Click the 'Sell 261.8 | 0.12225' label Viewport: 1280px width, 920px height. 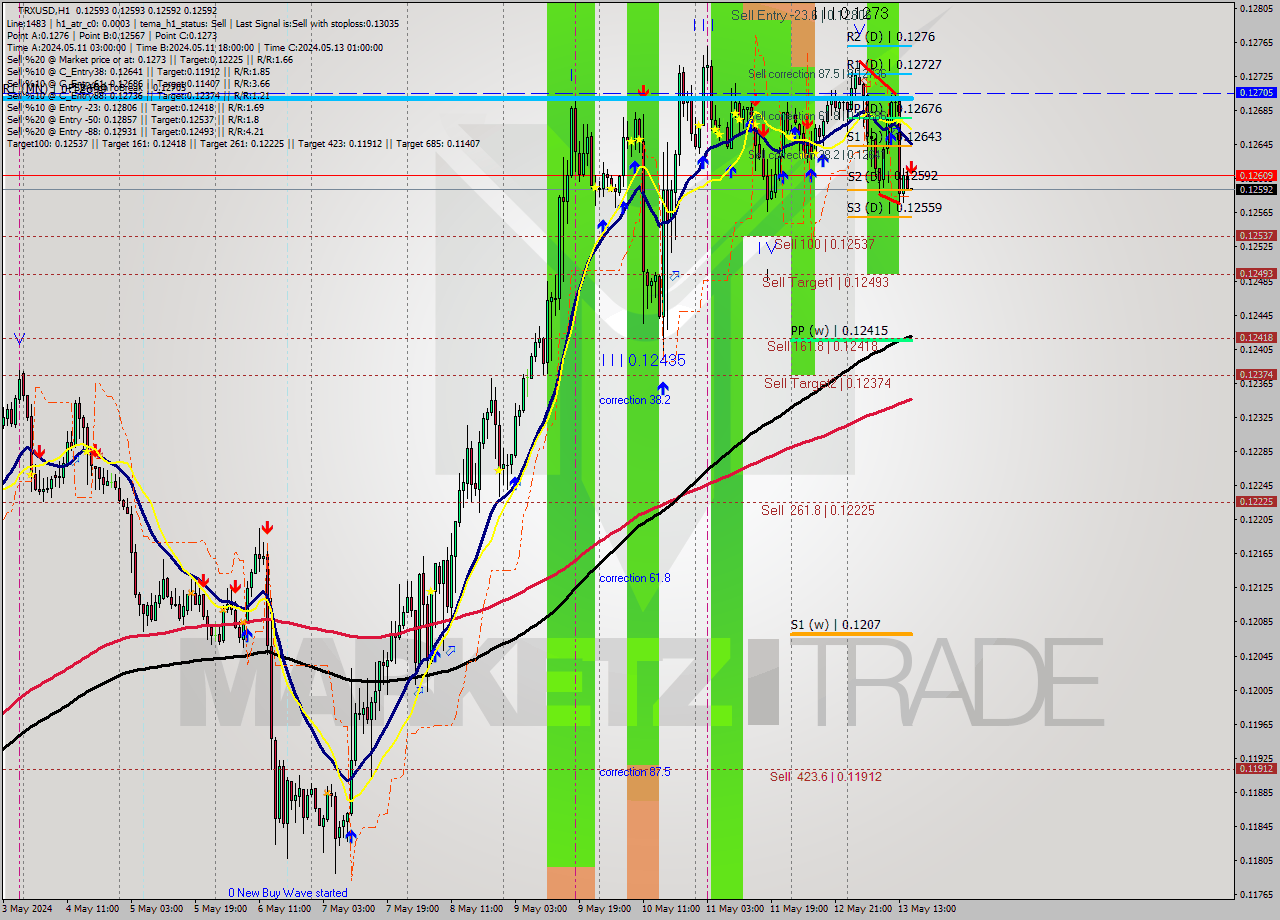818,510
